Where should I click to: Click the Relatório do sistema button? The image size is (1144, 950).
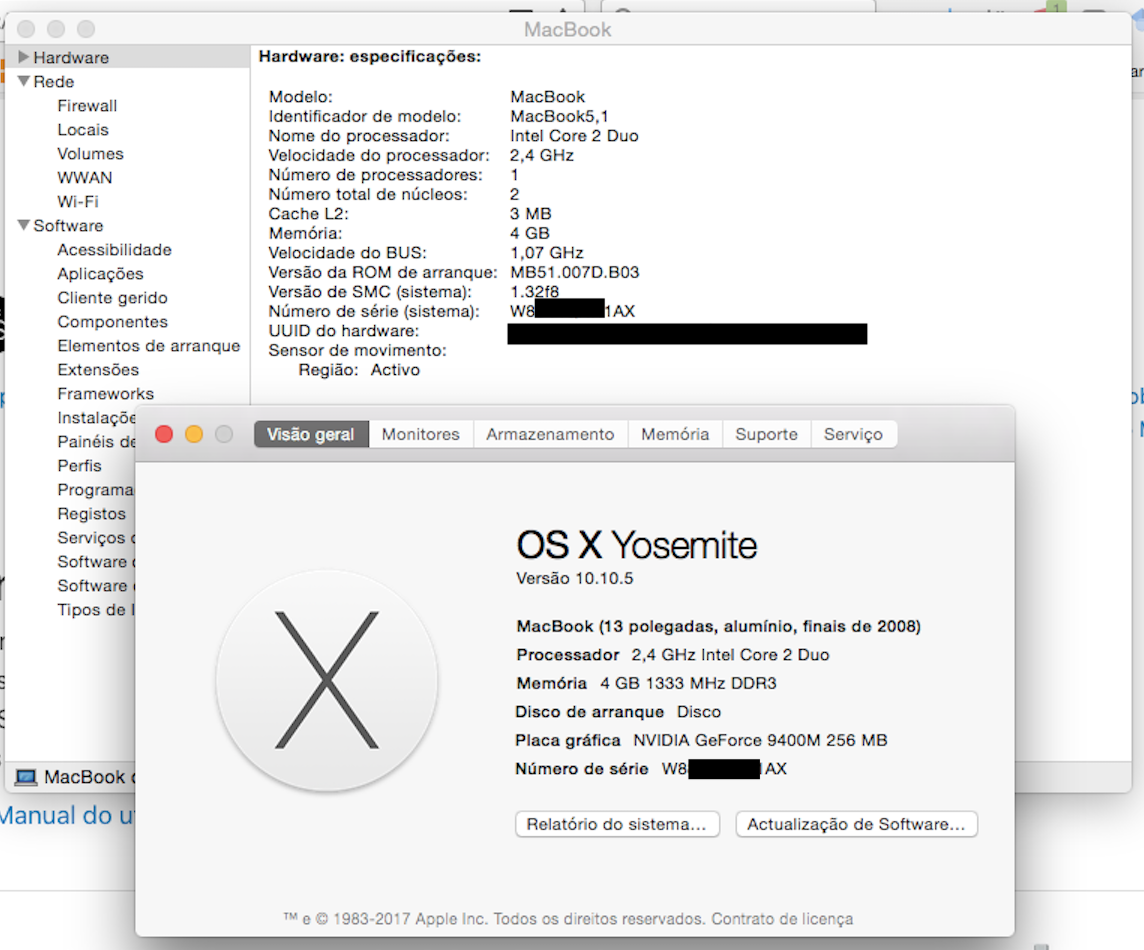pos(617,825)
